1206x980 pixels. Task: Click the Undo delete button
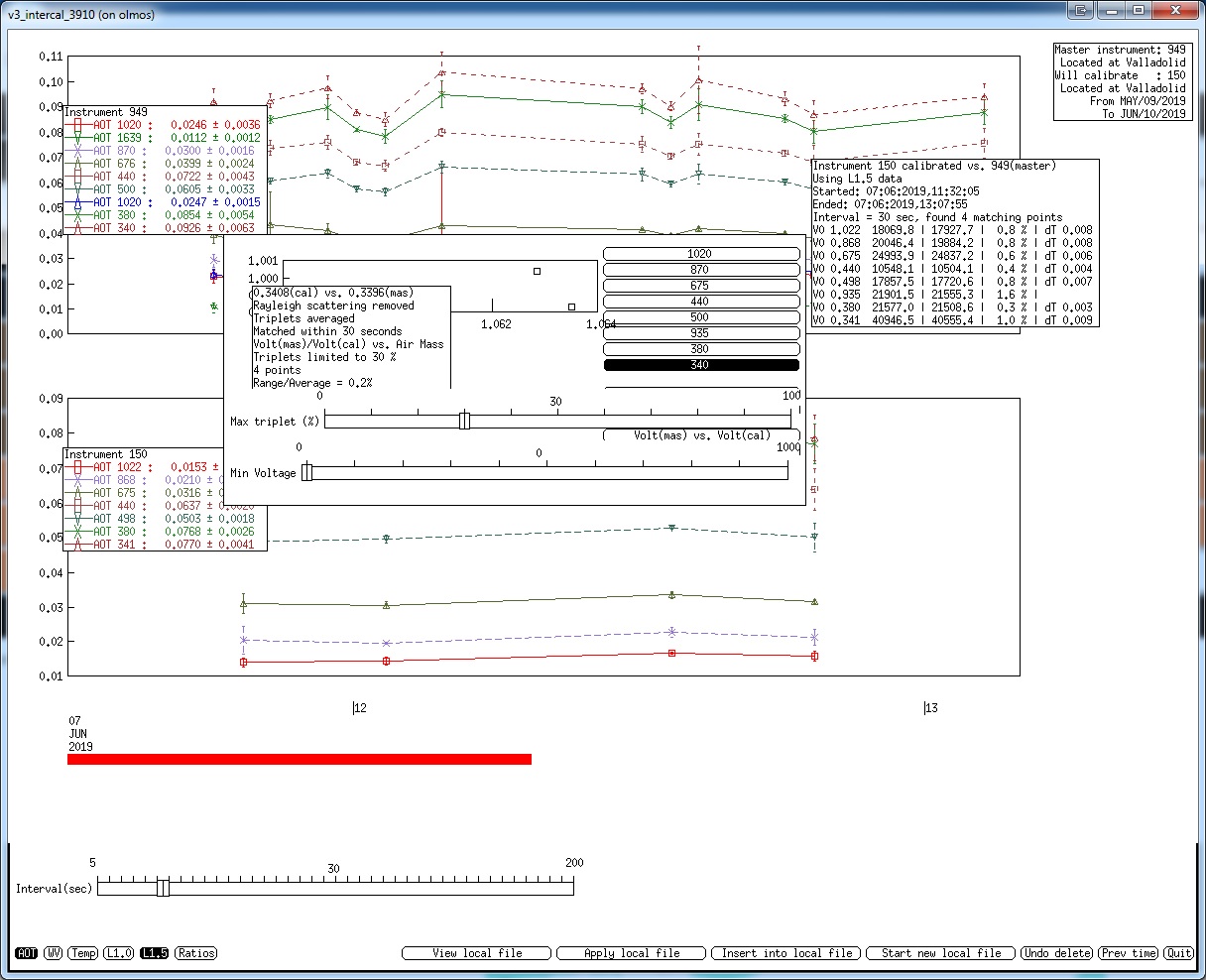[1057, 953]
